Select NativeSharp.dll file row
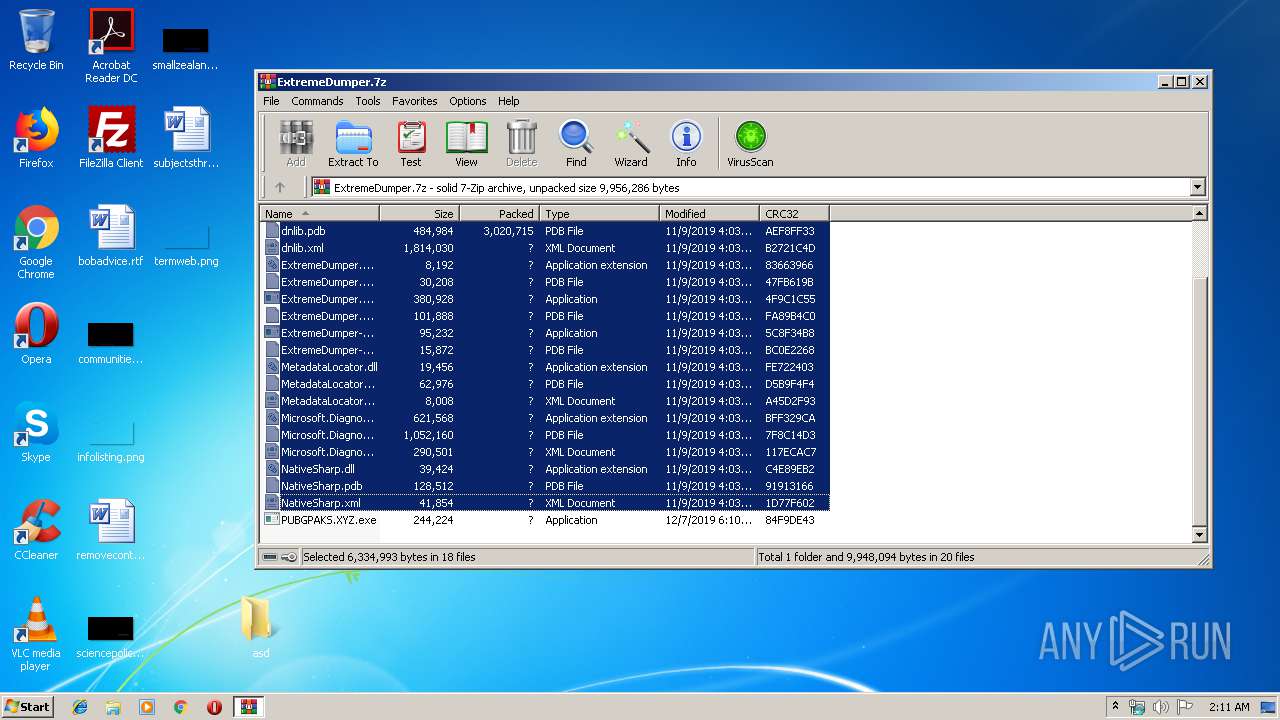 [x=545, y=469]
